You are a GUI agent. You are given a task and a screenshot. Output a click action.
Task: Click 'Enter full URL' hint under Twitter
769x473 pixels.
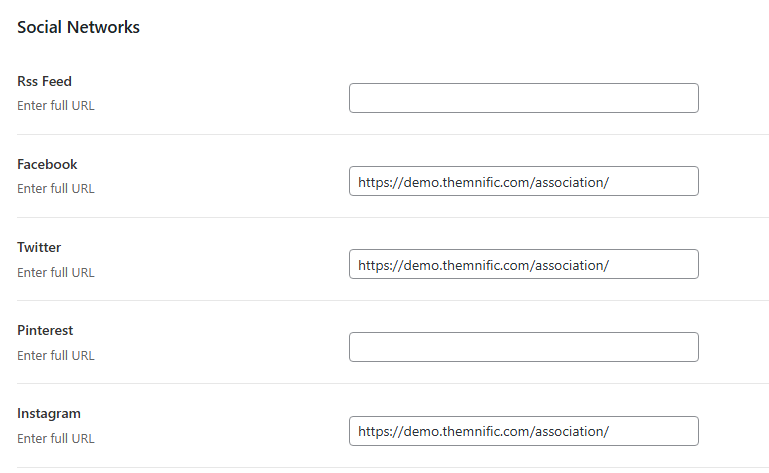pos(56,272)
